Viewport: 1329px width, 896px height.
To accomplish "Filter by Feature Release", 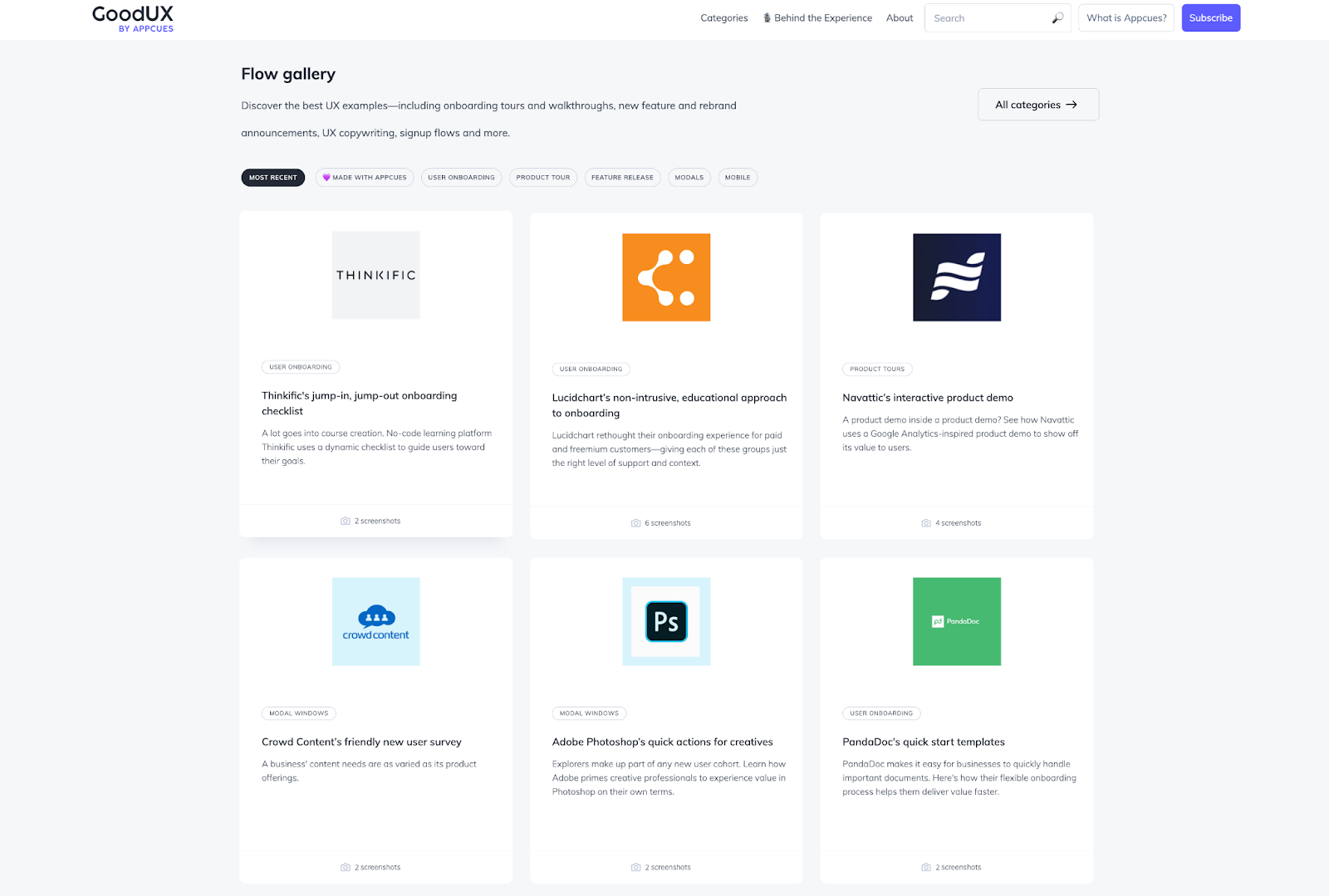I will pyautogui.click(x=622, y=178).
